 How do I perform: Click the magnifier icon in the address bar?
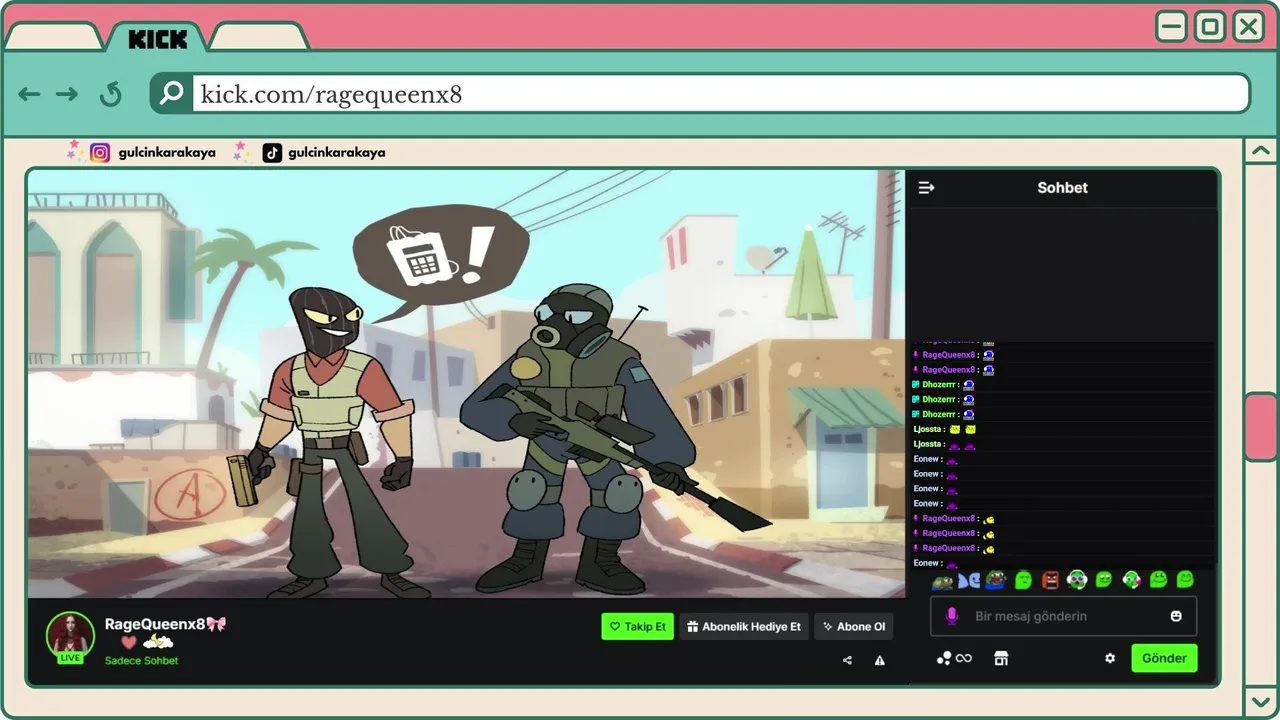click(172, 93)
